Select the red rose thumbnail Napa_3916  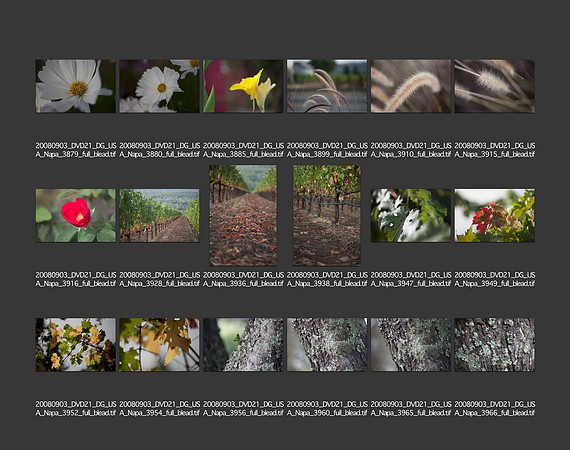pos(76,216)
